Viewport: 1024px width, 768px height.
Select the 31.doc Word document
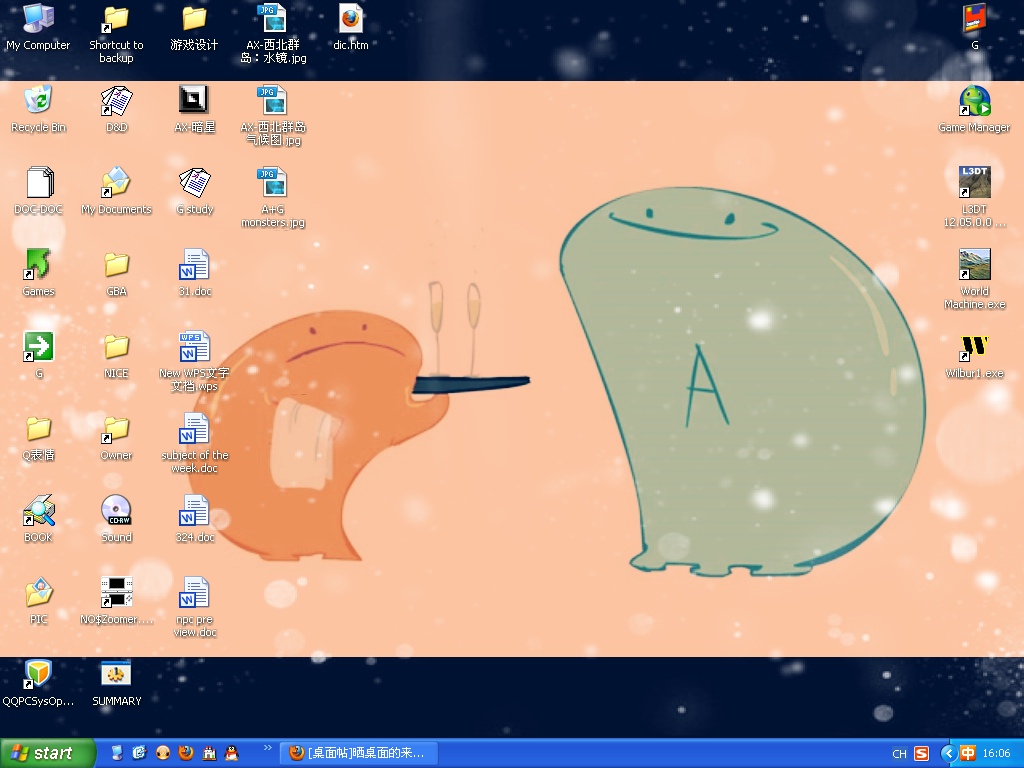(x=195, y=274)
